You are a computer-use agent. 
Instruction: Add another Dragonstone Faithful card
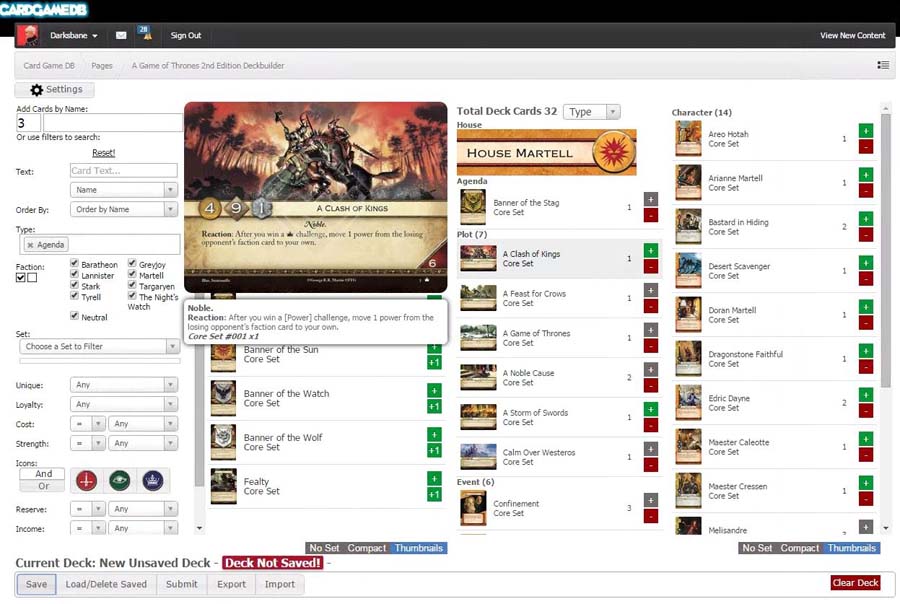tap(866, 351)
